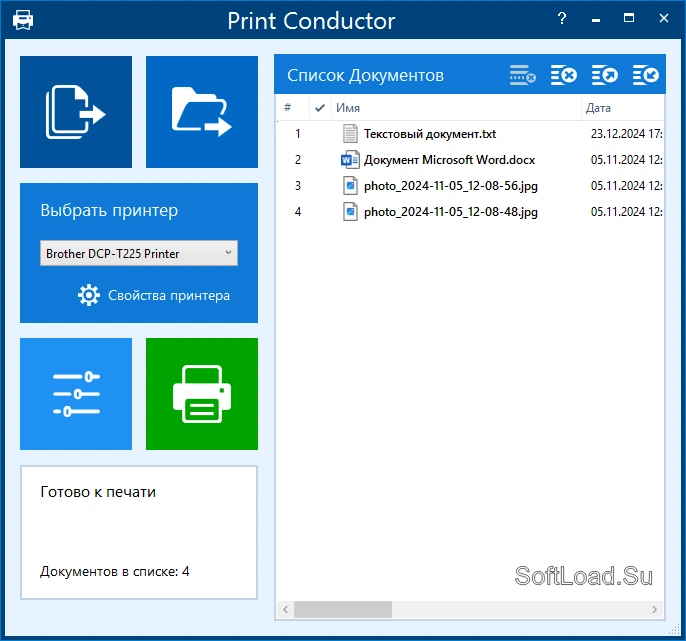Click the Add Documents tile

click(x=76, y=112)
